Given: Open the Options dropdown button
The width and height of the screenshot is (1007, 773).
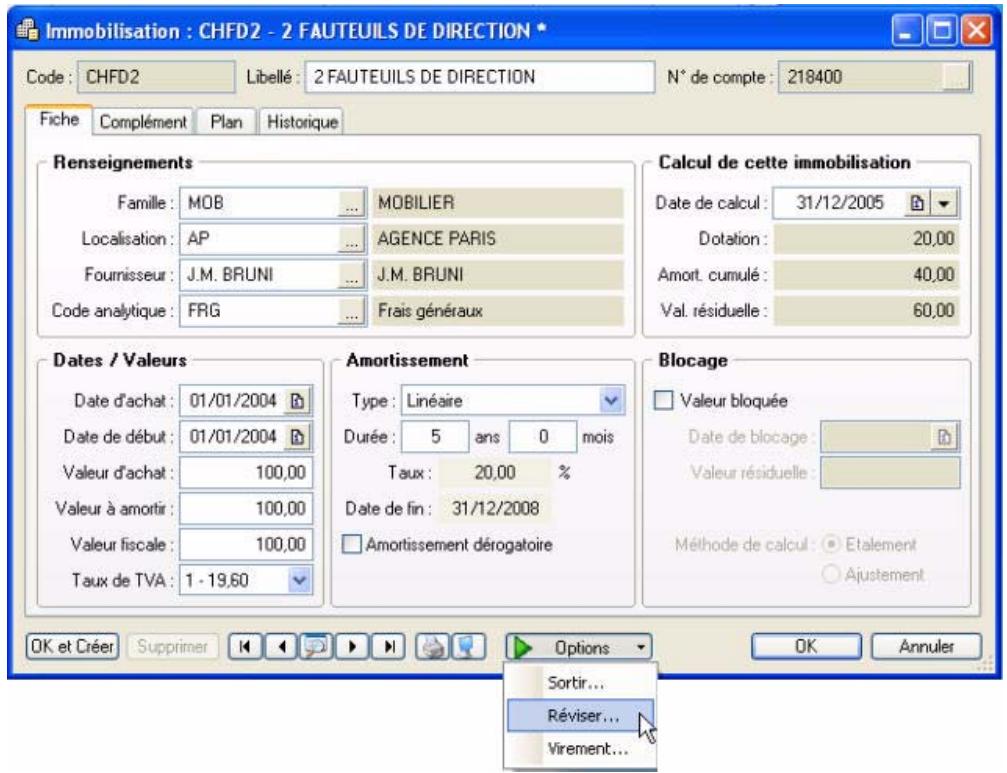Looking at the screenshot, I should pyautogui.click(x=579, y=647).
